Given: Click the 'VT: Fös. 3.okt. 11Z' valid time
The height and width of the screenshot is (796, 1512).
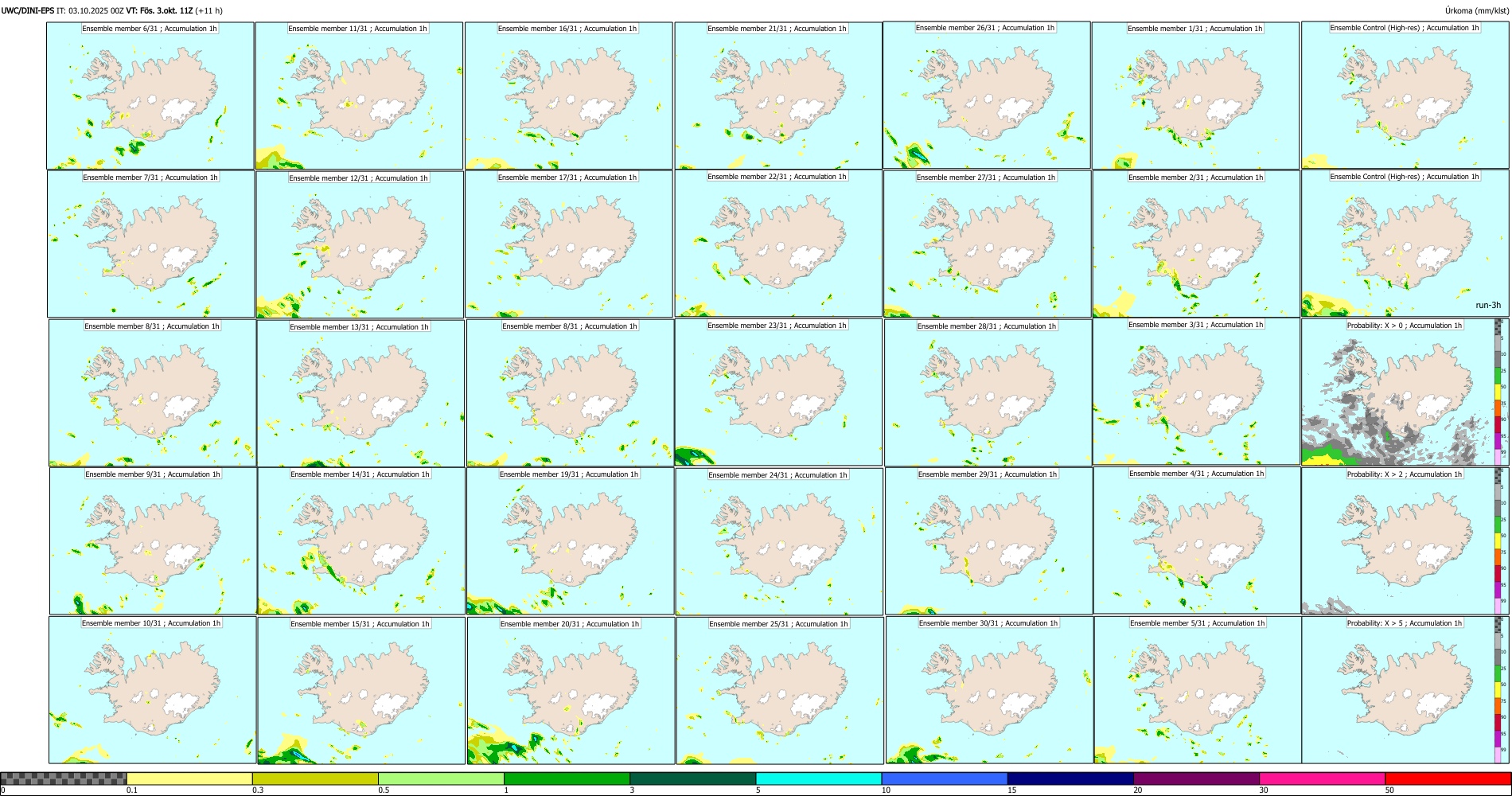Looking at the screenshot, I should (159, 11).
